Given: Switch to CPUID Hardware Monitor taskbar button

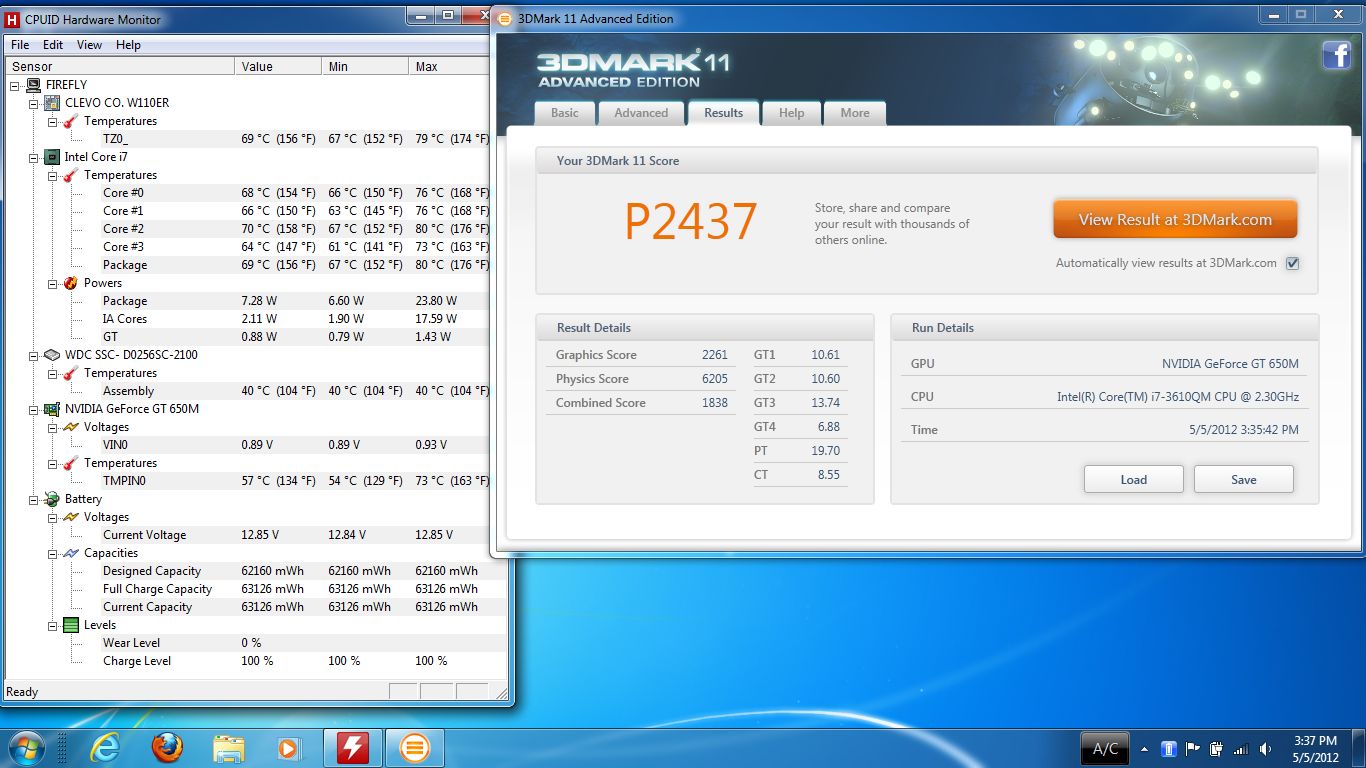Looking at the screenshot, I should pos(353,748).
